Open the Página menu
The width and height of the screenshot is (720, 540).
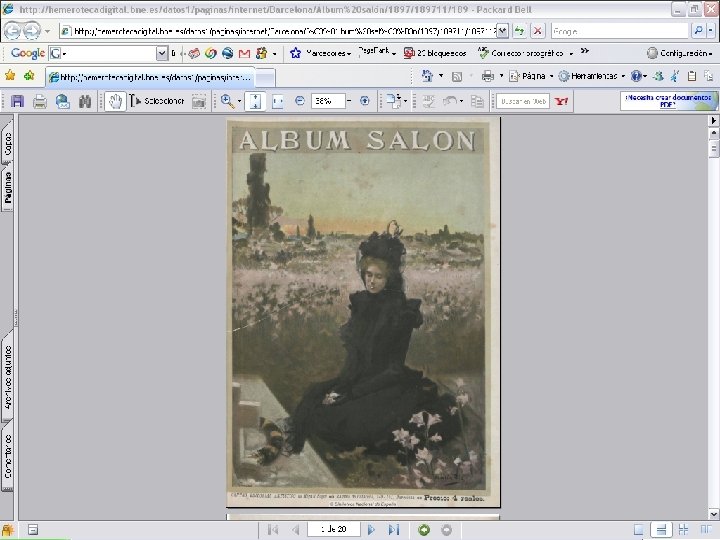[531, 76]
